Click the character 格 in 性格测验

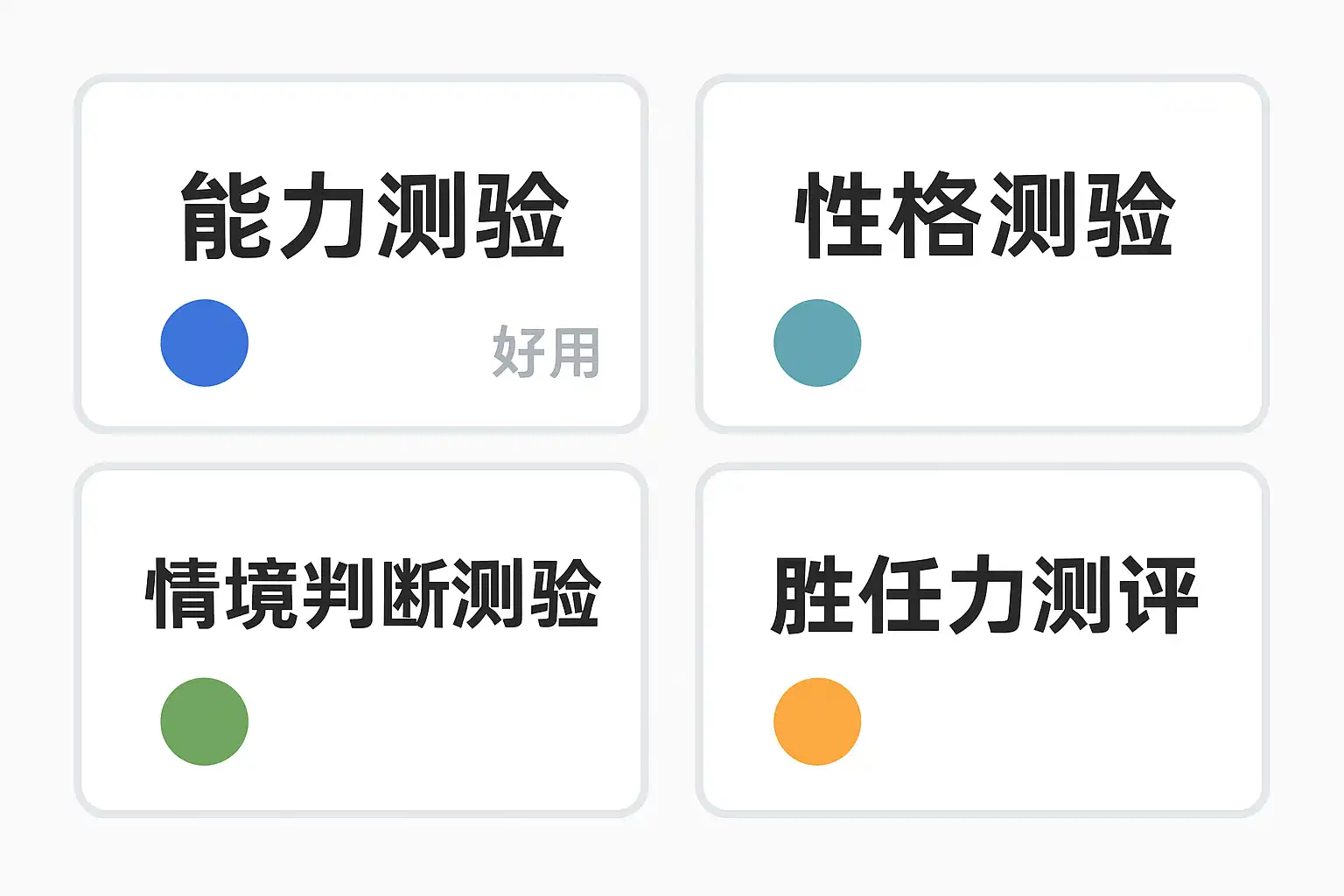pyautogui.click(x=935, y=215)
